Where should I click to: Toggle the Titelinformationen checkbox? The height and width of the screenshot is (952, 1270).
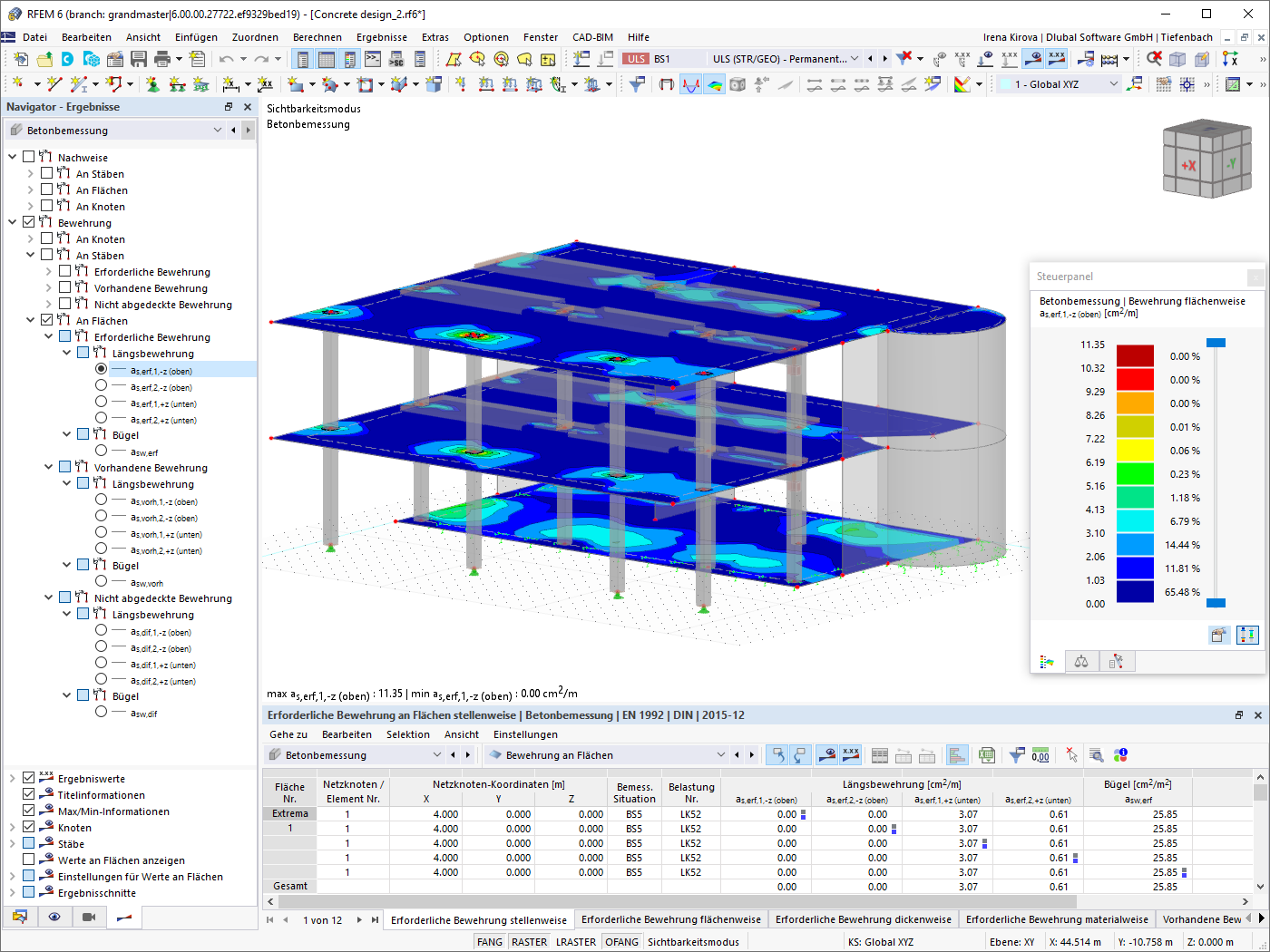[x=29, y=794]
